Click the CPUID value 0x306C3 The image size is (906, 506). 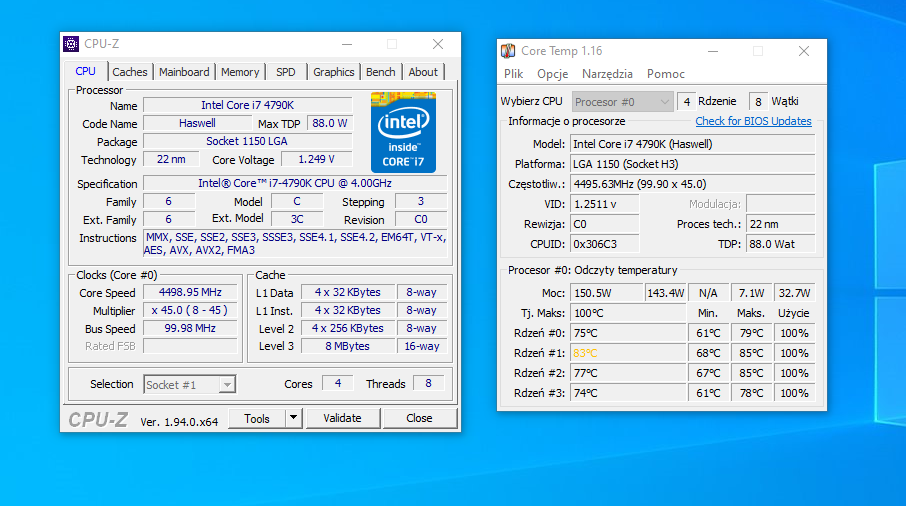click(604, 244)
